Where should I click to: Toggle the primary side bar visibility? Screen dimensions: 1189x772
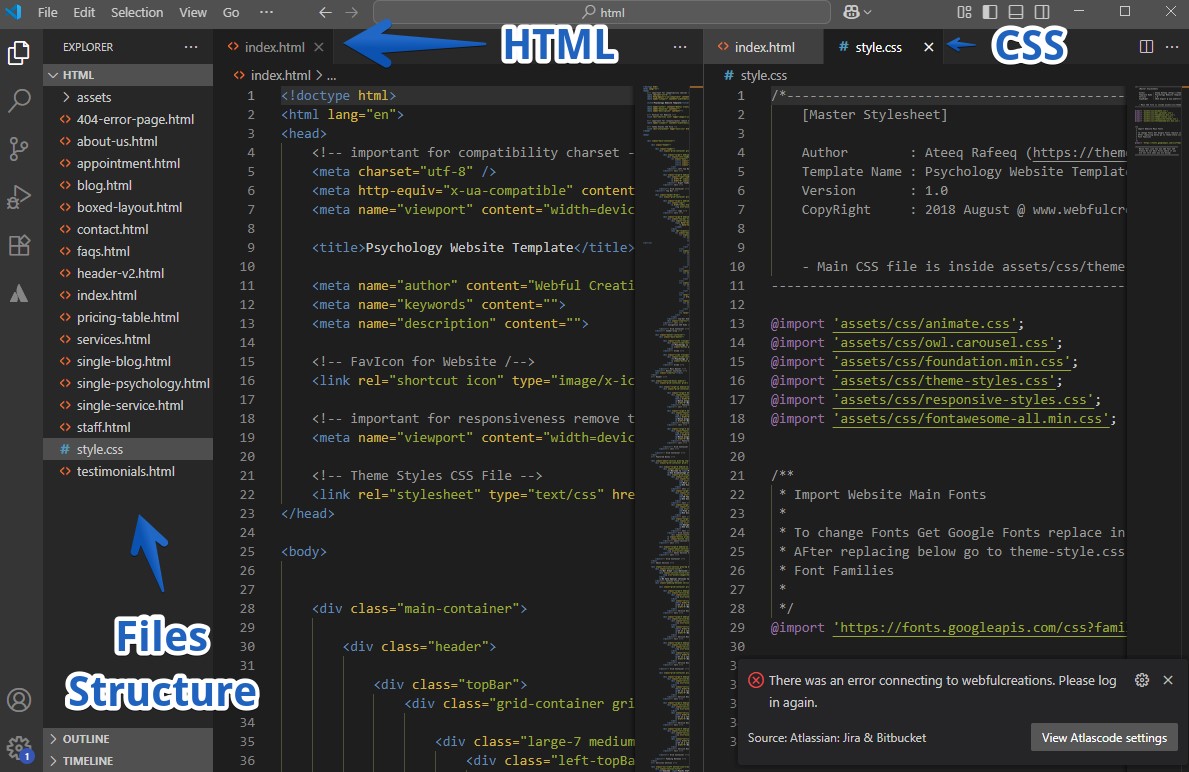click(x=988, y=12)
